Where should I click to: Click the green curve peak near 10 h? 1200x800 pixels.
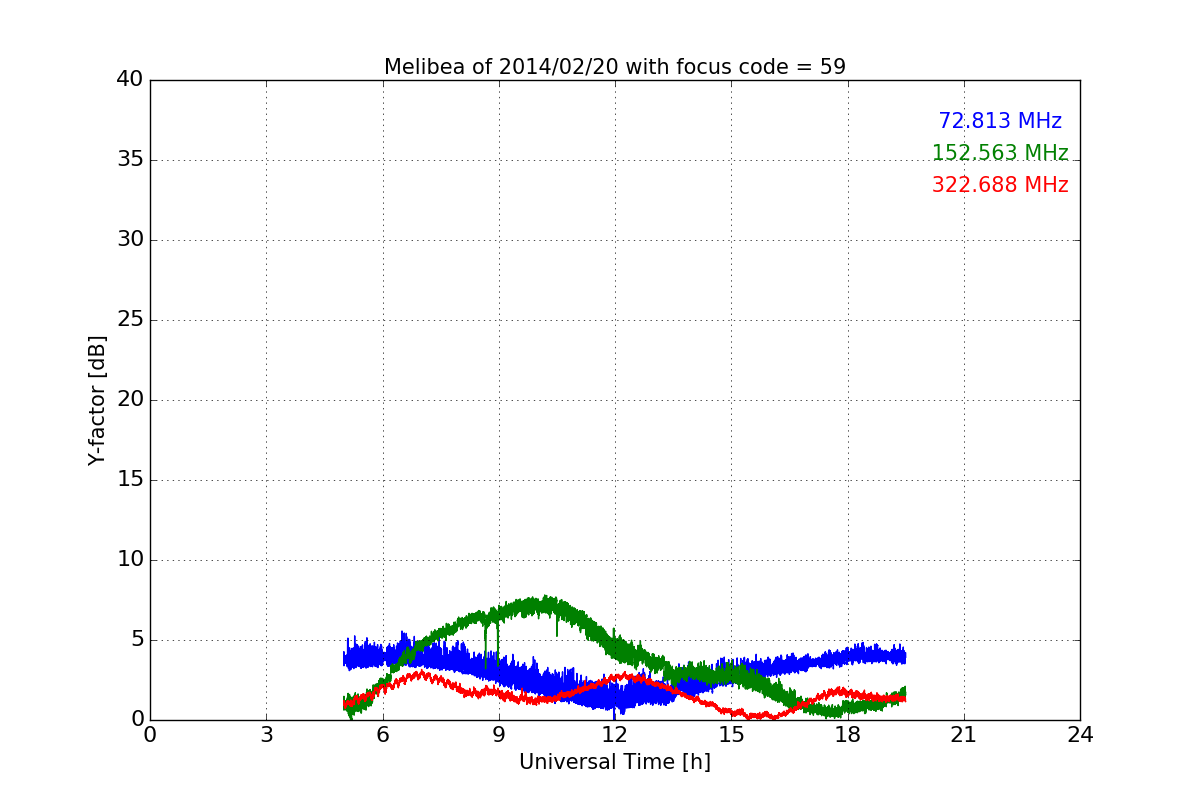tap(543, 605)
